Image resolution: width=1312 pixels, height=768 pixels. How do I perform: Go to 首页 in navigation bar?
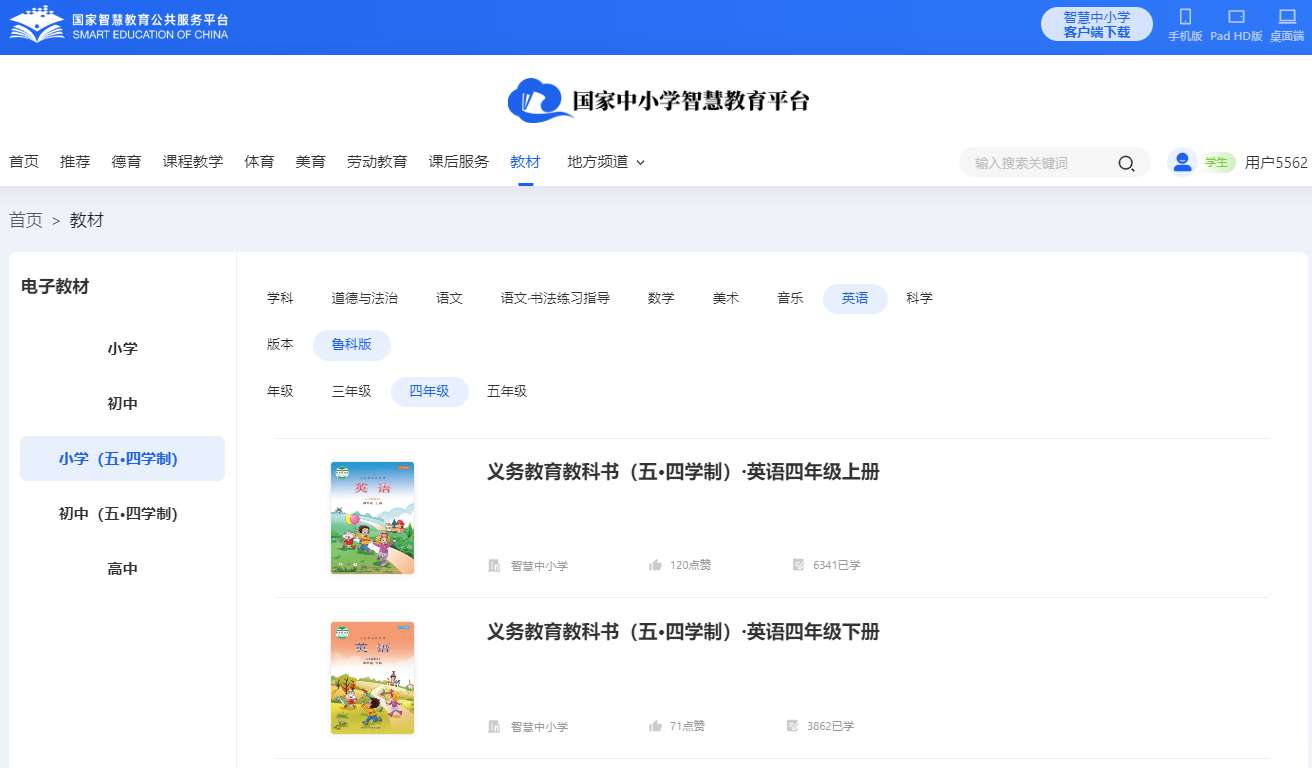click(24, 162)
